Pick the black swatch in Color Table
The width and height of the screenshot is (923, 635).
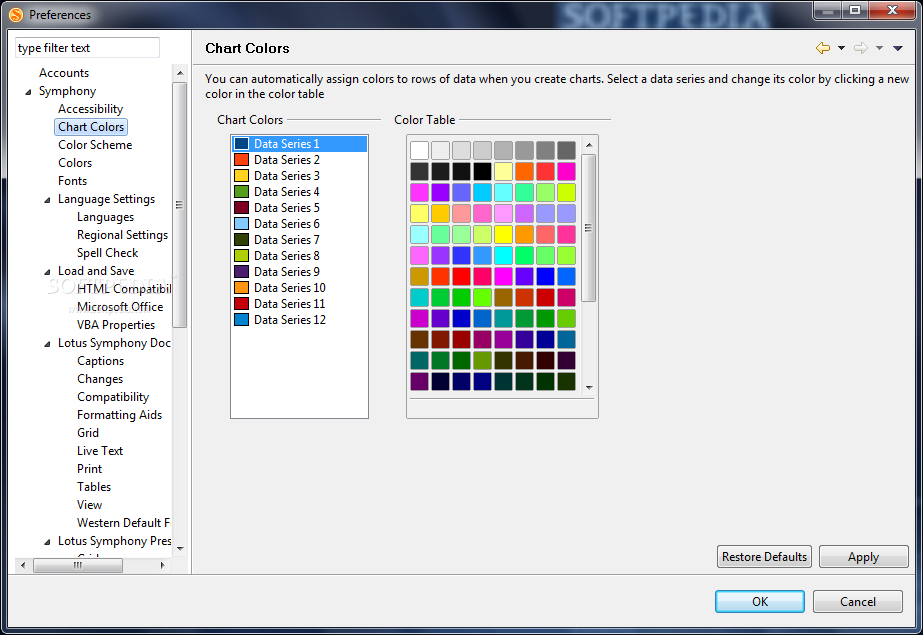pyautogui.click(x=482, y=171)
